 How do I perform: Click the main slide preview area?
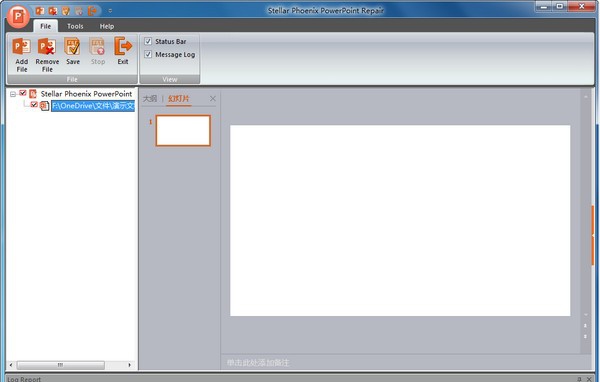point(400,220)
